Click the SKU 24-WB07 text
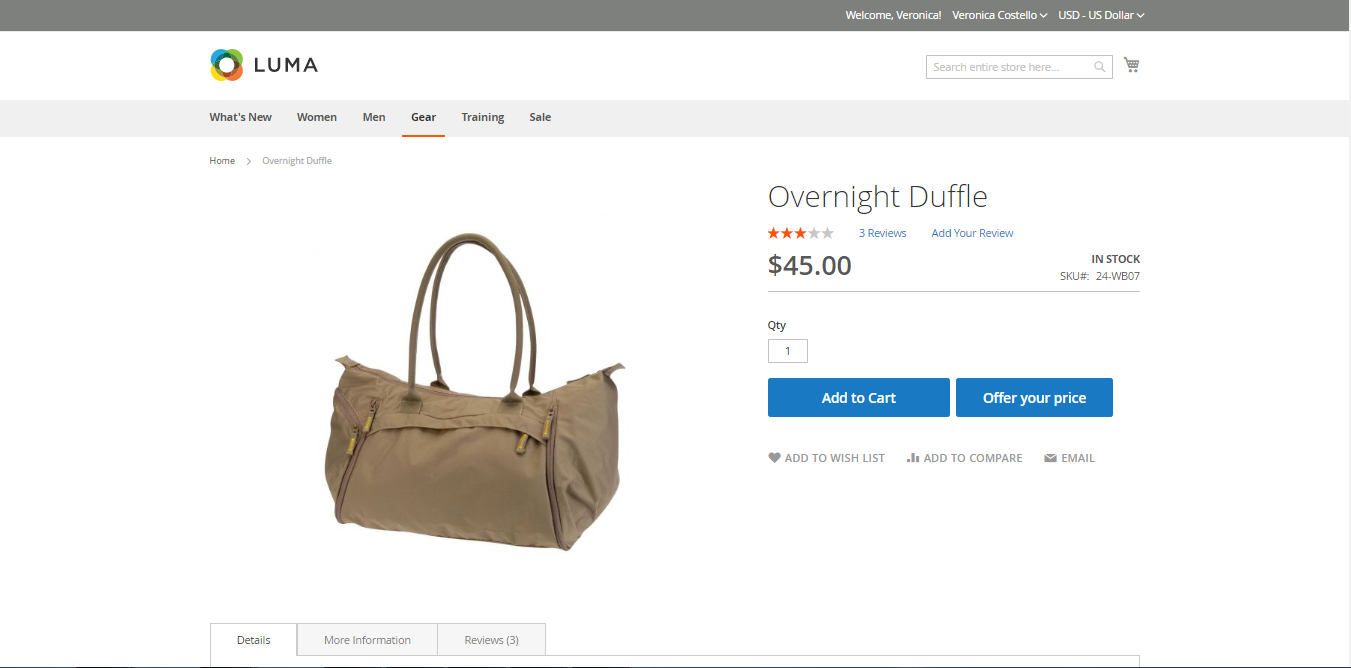Image resolution: width=1351 pixels, height=668 pixels. (x=1100, y=276)
